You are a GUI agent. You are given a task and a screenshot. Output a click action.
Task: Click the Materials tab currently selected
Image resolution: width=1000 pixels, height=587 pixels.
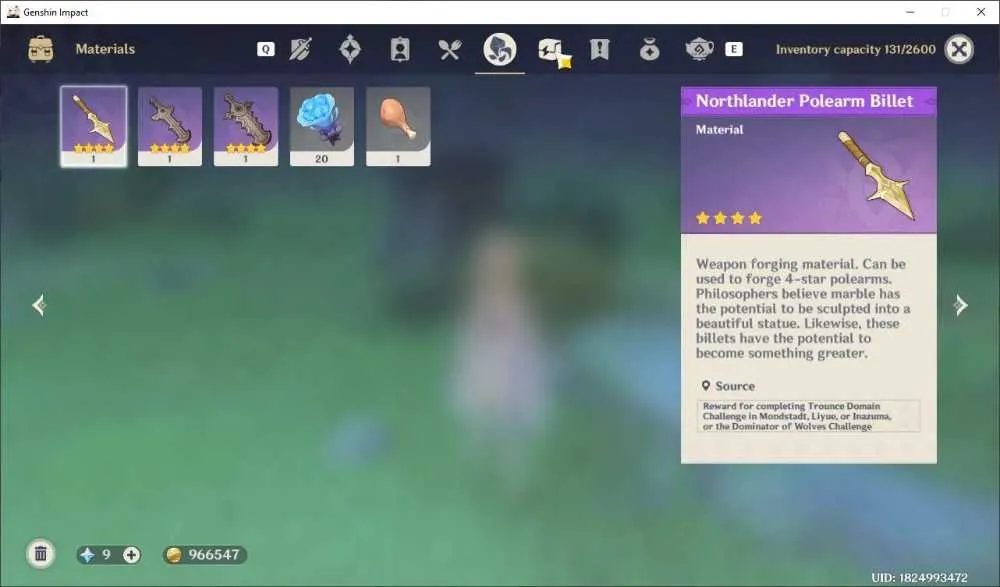(499, 49)
